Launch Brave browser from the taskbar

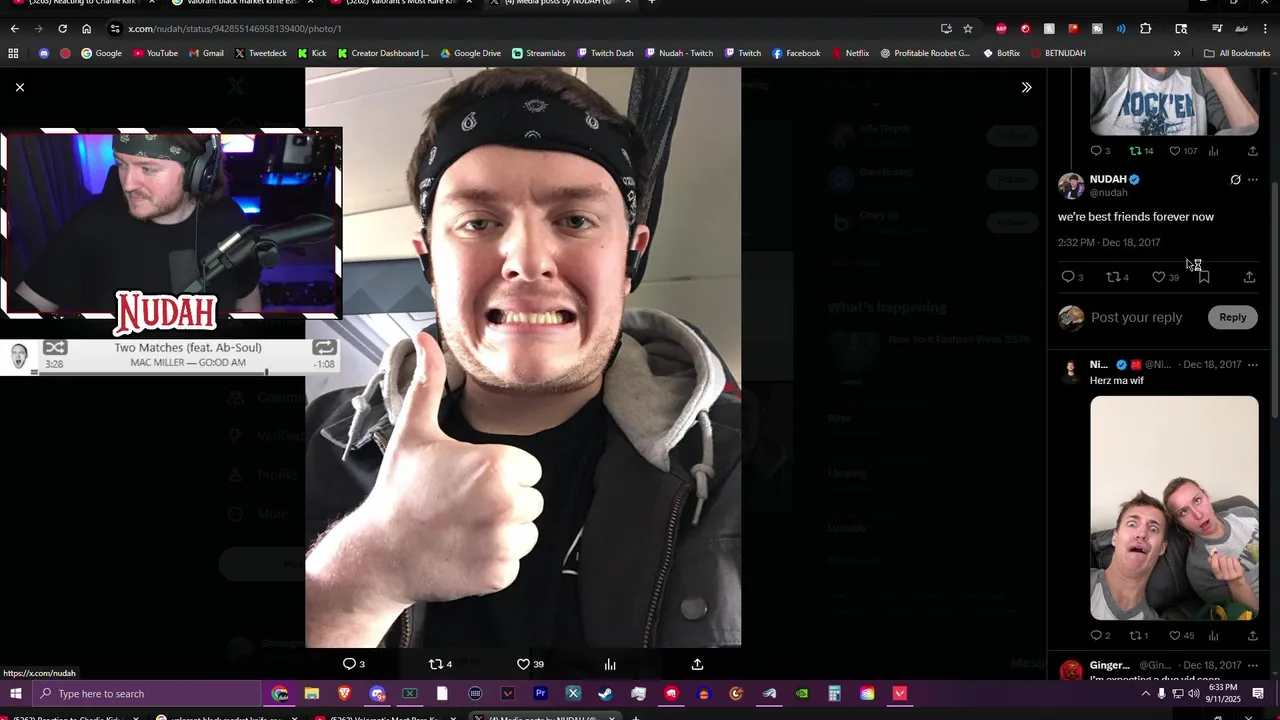pyautogui.click(x=344, y=693)
